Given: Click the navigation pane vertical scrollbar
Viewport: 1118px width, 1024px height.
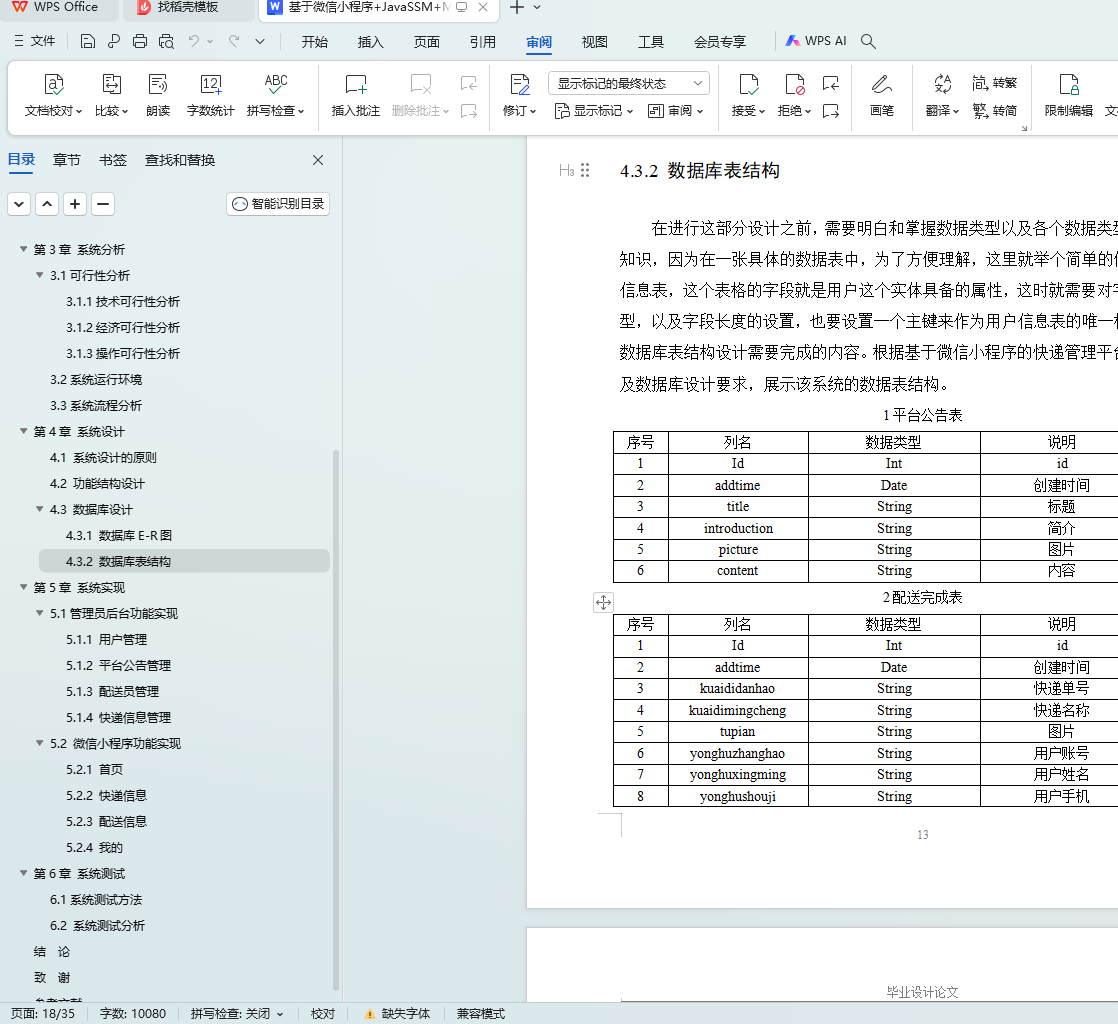Looking at the screenshot, I should click(x=336, y=720).
